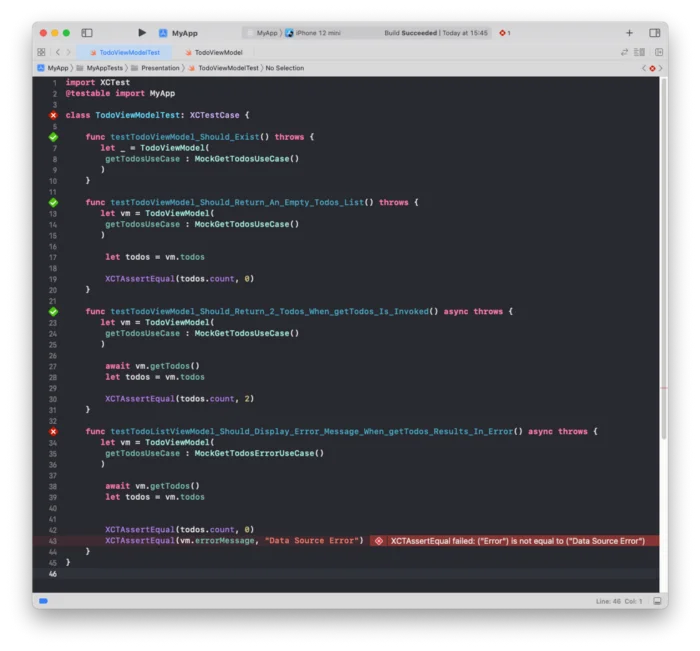Switch to the TodoViewModel tab
Image resolution: width=700 pixels, height=651 pixels.
pos(214,52)
